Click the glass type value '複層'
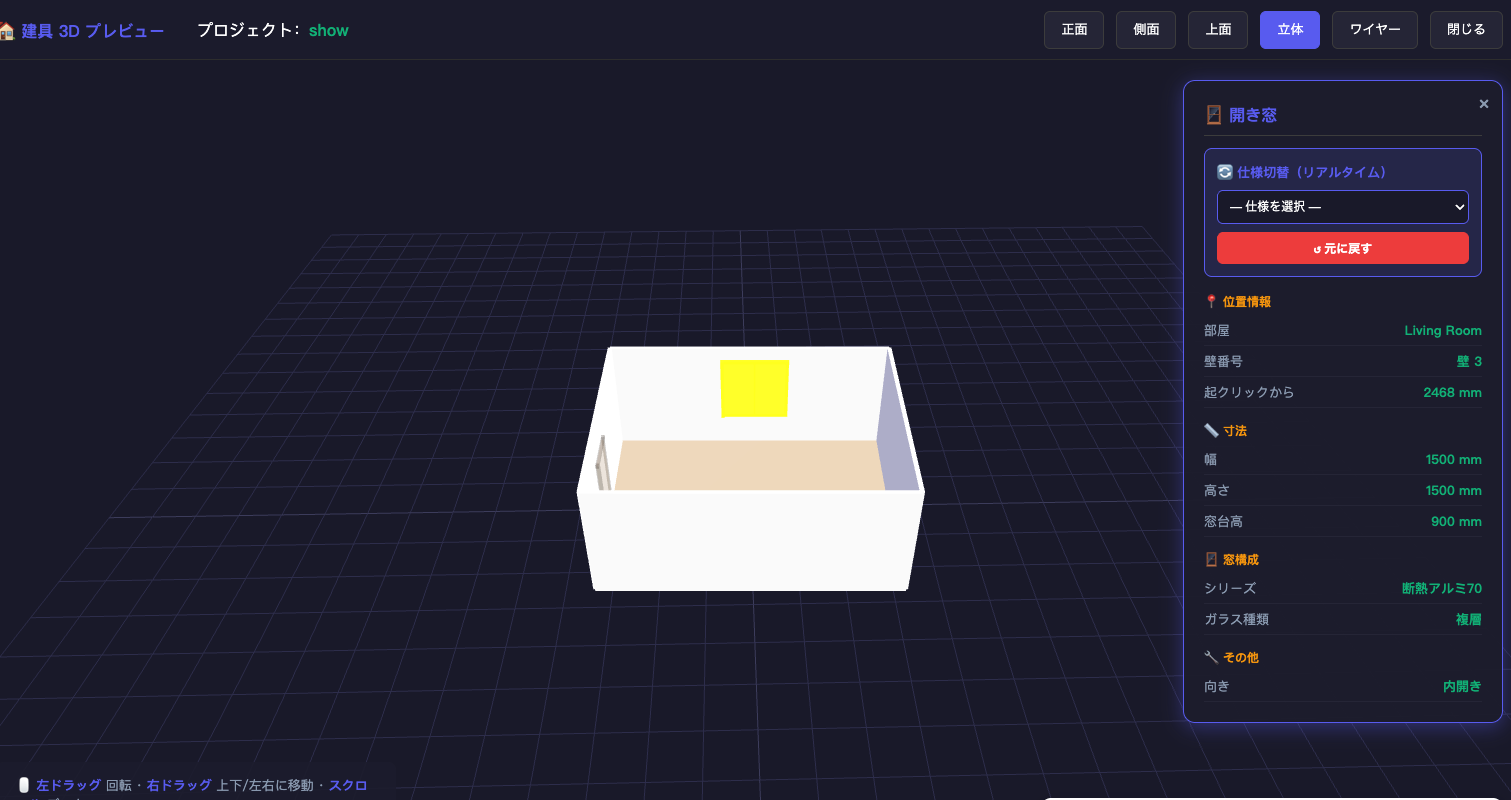Screen dimensions: 1511x800 (1469, 620)
